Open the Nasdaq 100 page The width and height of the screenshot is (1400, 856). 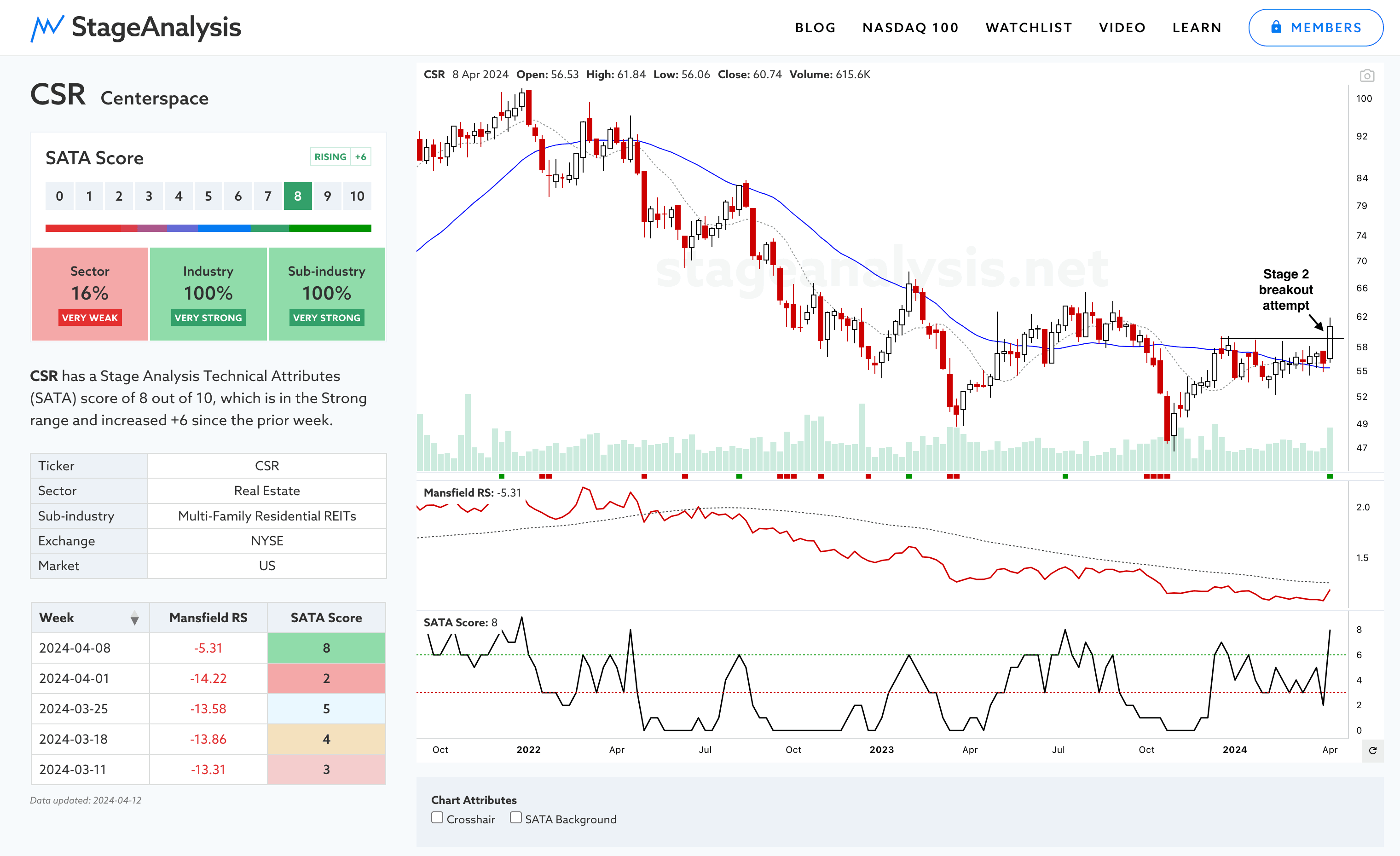pyautogui.click(x=910, y=28)
